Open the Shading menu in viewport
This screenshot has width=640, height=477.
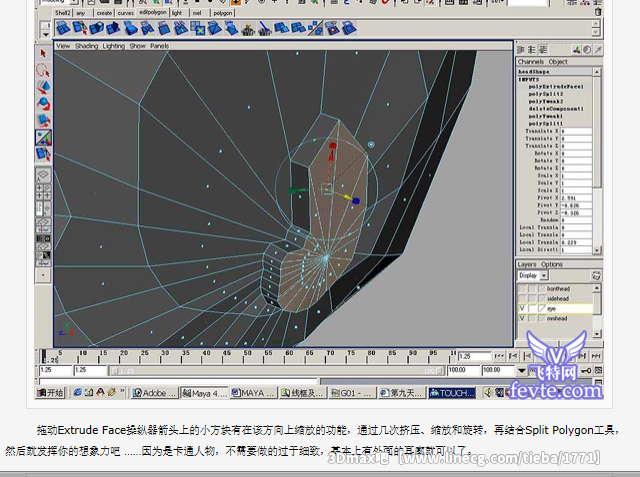coord(87,46)
